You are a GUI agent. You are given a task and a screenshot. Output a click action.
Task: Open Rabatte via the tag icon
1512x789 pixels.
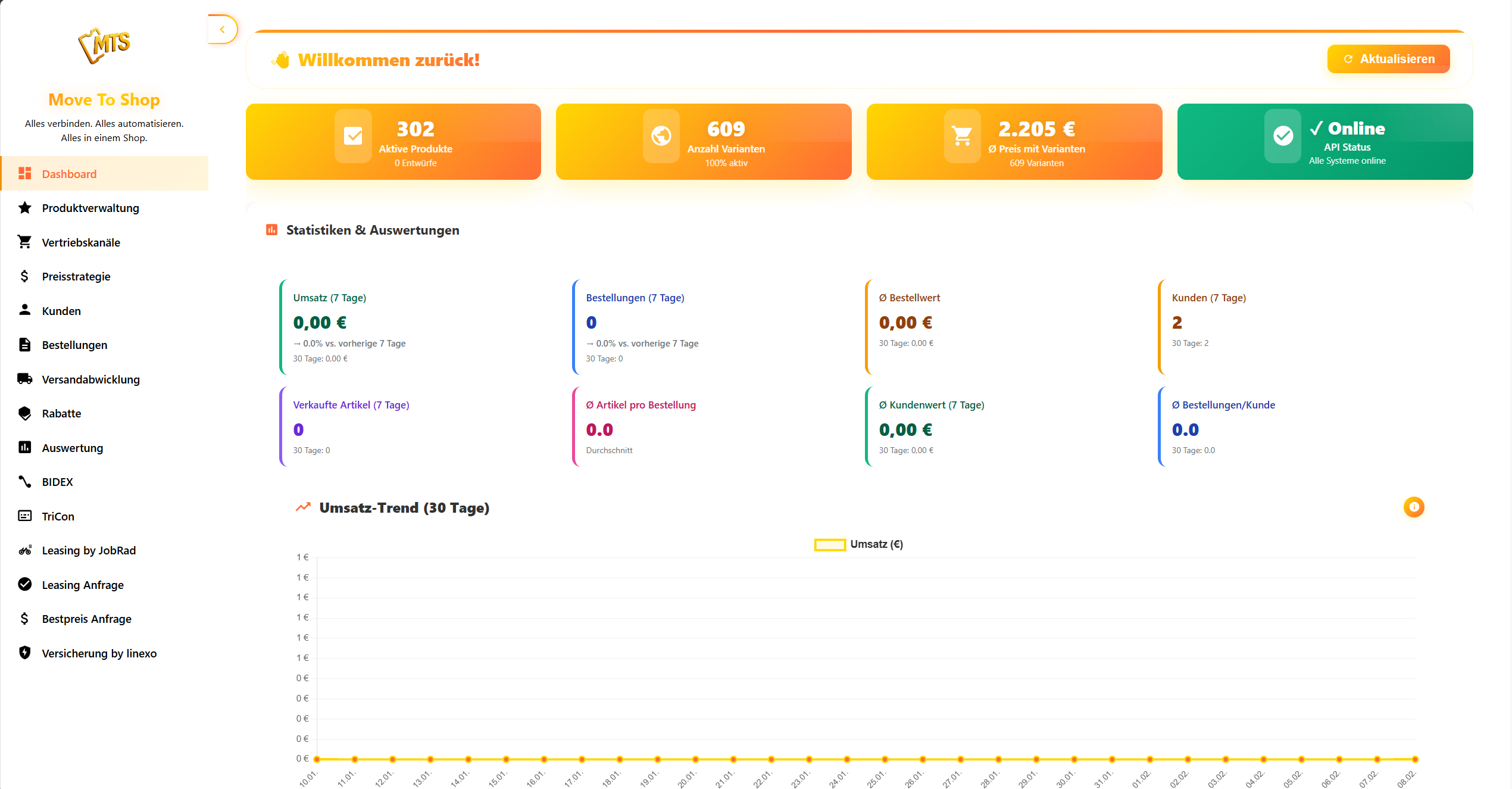pyautogui.click(x=24, y=413)
